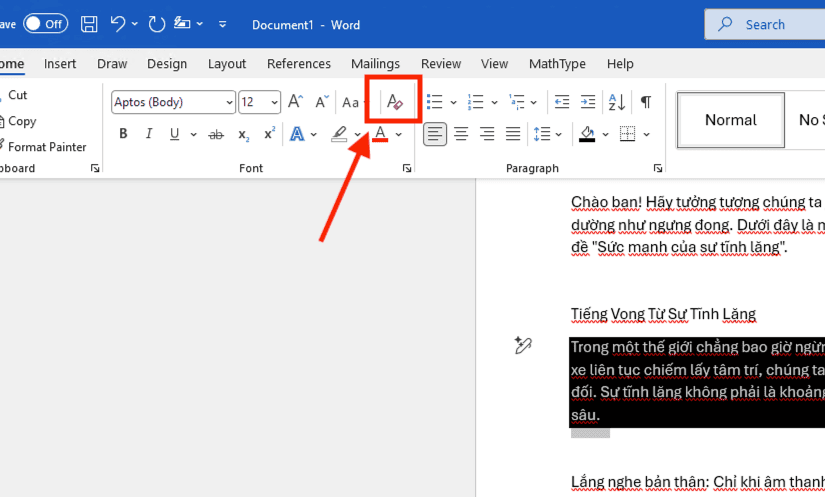Open the Undo history dropdown arrow
This screenshot has height=497, width=825.
pos(135,24)
